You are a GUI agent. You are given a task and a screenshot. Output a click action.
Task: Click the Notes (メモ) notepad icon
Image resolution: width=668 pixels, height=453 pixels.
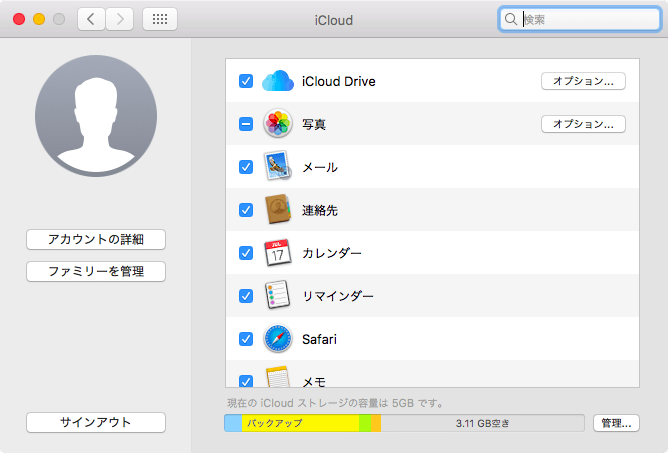click(277, 377)
